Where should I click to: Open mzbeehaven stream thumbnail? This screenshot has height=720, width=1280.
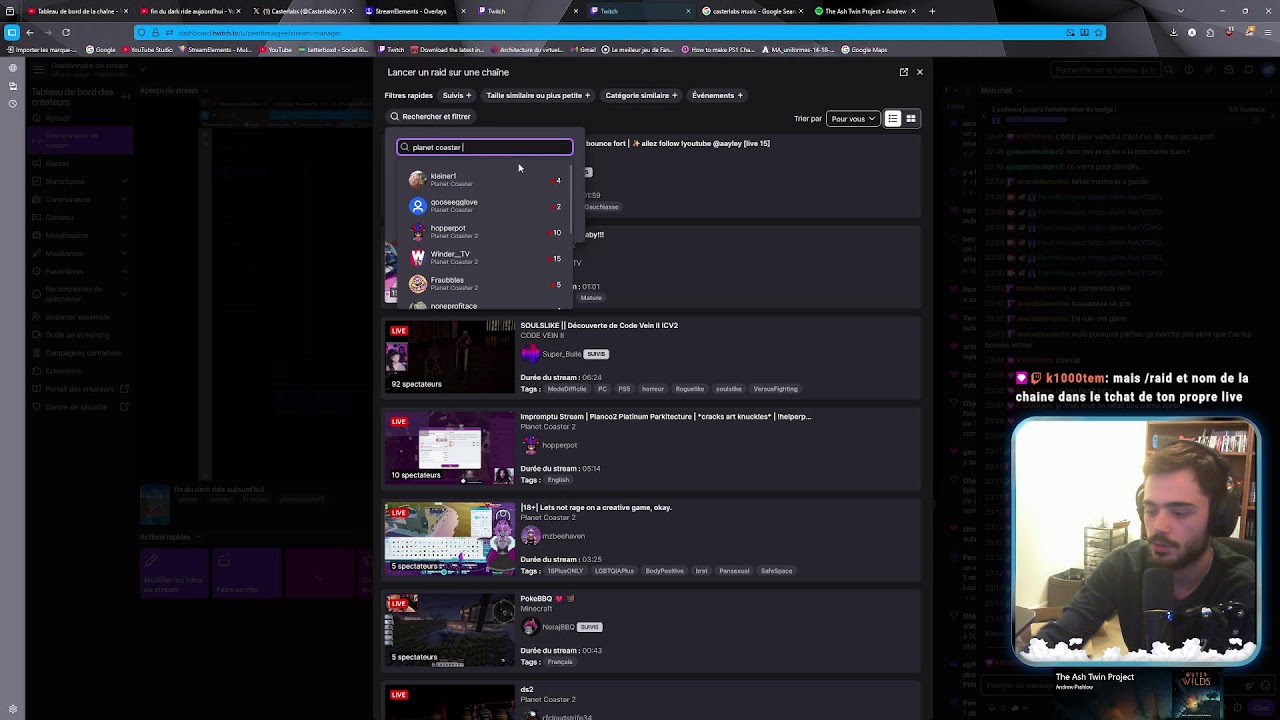pyautogui.click(x=449, y=538)
